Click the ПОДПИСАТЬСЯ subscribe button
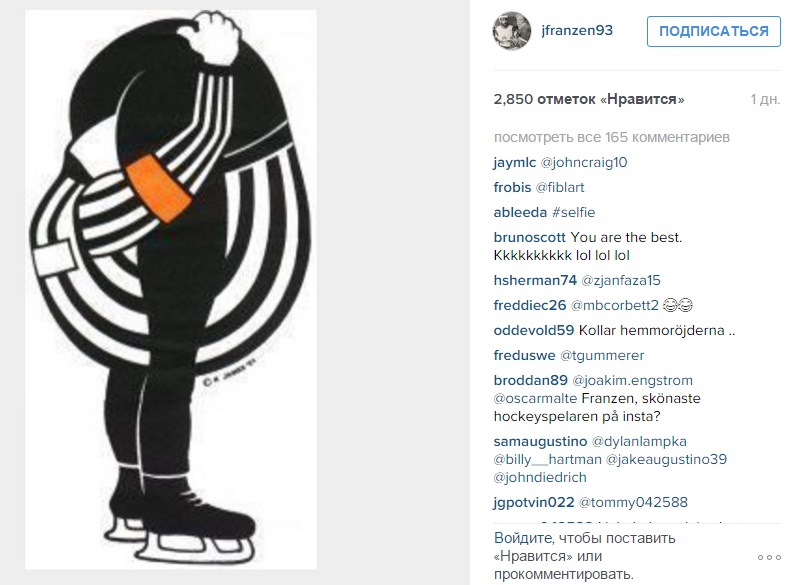The height and width of the screenshot is (585, 788). click(x=714, y=31)
